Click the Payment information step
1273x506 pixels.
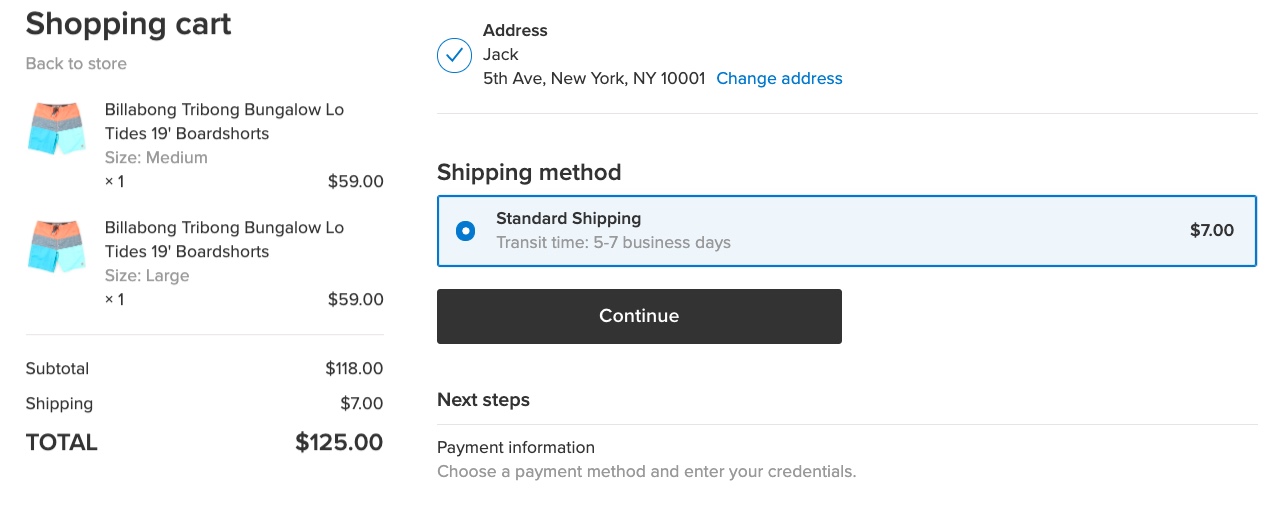pyautogui.click(x=516, y=447)
